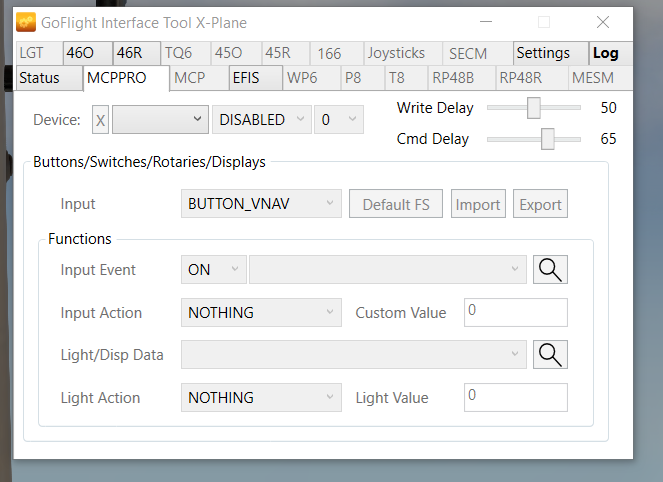The image size is (663, 482).
Task: Select the Log tab
Action: pyautogui.click(x=605, y=54)
